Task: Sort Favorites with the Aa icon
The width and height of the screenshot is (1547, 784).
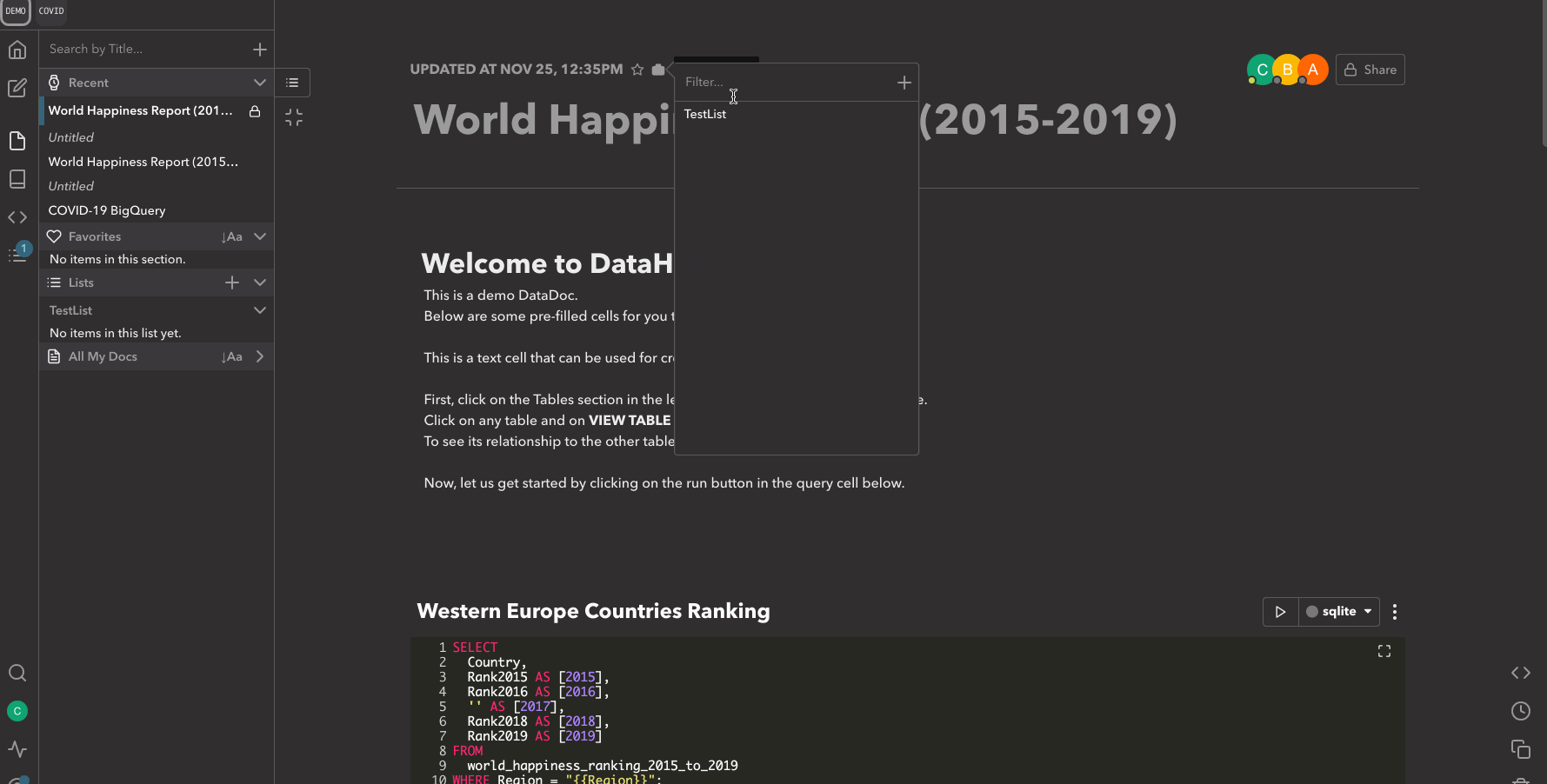Action: click(232, 236)
